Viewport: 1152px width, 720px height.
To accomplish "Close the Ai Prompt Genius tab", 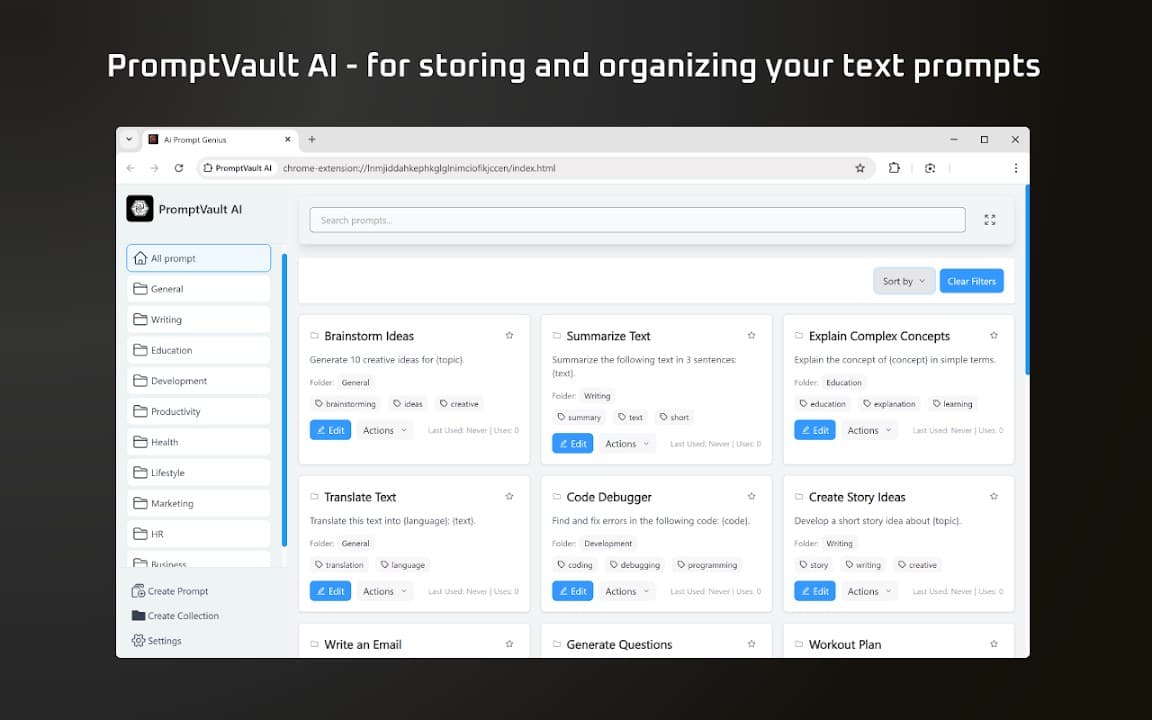I will (287, 139).
